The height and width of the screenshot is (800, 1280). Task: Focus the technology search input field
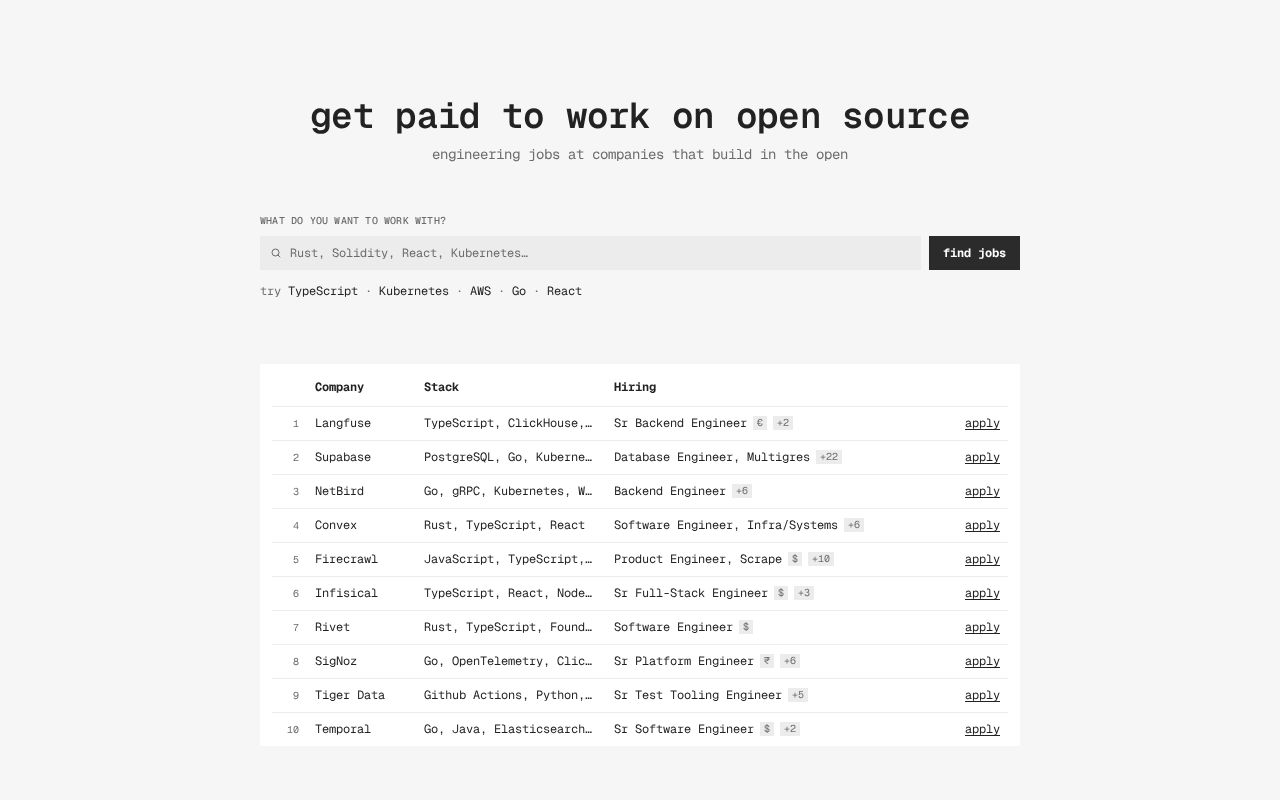(590, 253)
